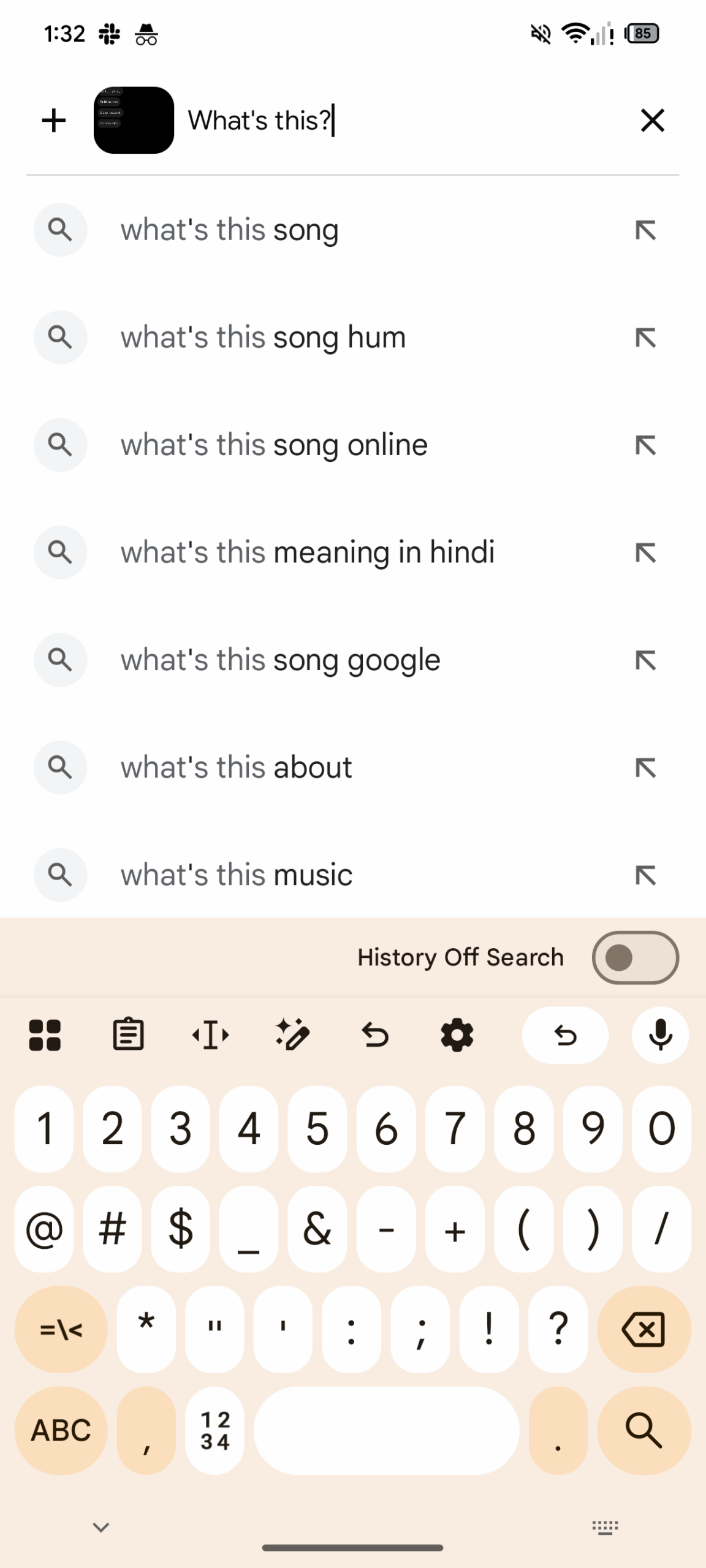Fill in "what's this song hum" with its arrow

[645, 337]
